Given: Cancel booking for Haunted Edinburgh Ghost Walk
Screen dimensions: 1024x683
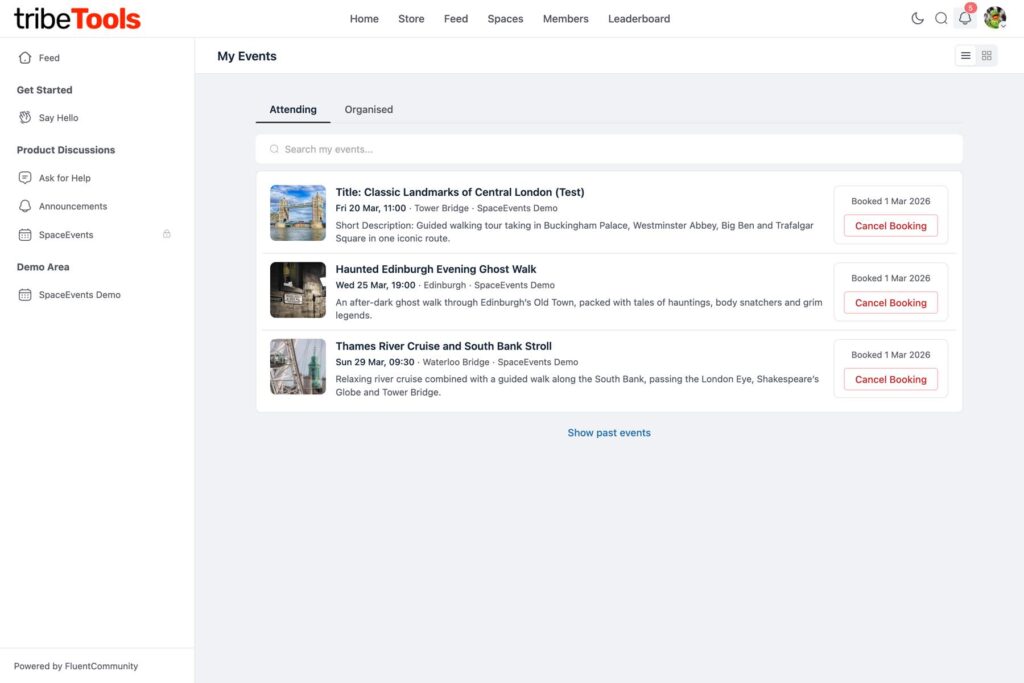Looking at the screenshot, I should click(890, 303).
